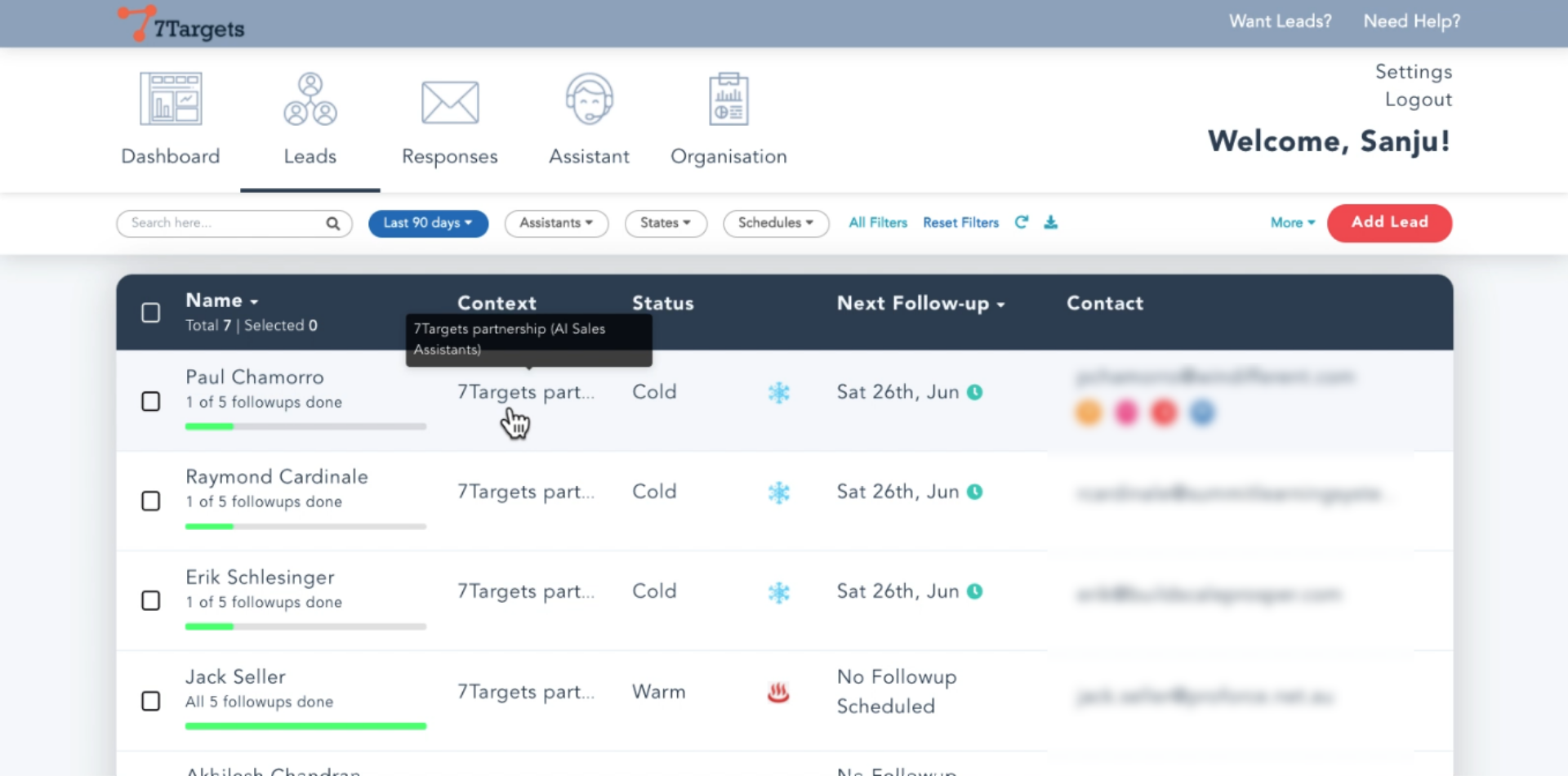Viewport: 1568px width, 776px height.
Task: Select Paul Chamorro's checkbox
Action: click(x=151, y=401)
